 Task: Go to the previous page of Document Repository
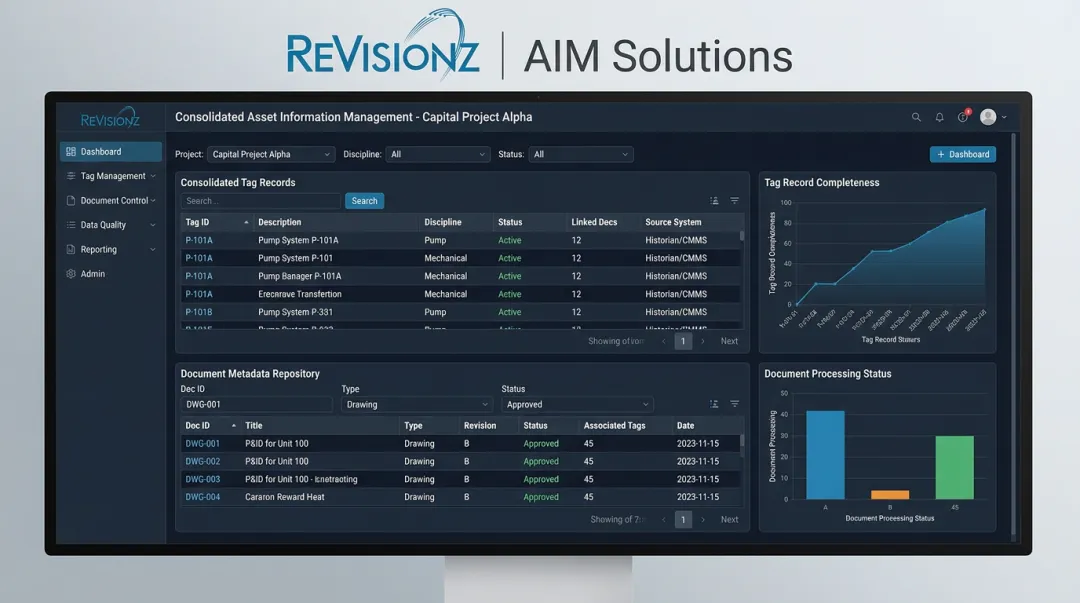[x=664, y=520]
